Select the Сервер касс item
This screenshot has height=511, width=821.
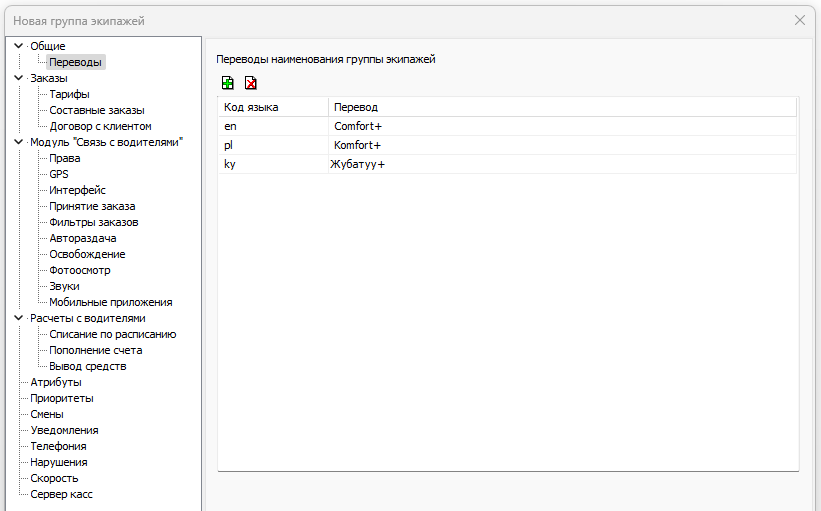[x=62, y=494]
